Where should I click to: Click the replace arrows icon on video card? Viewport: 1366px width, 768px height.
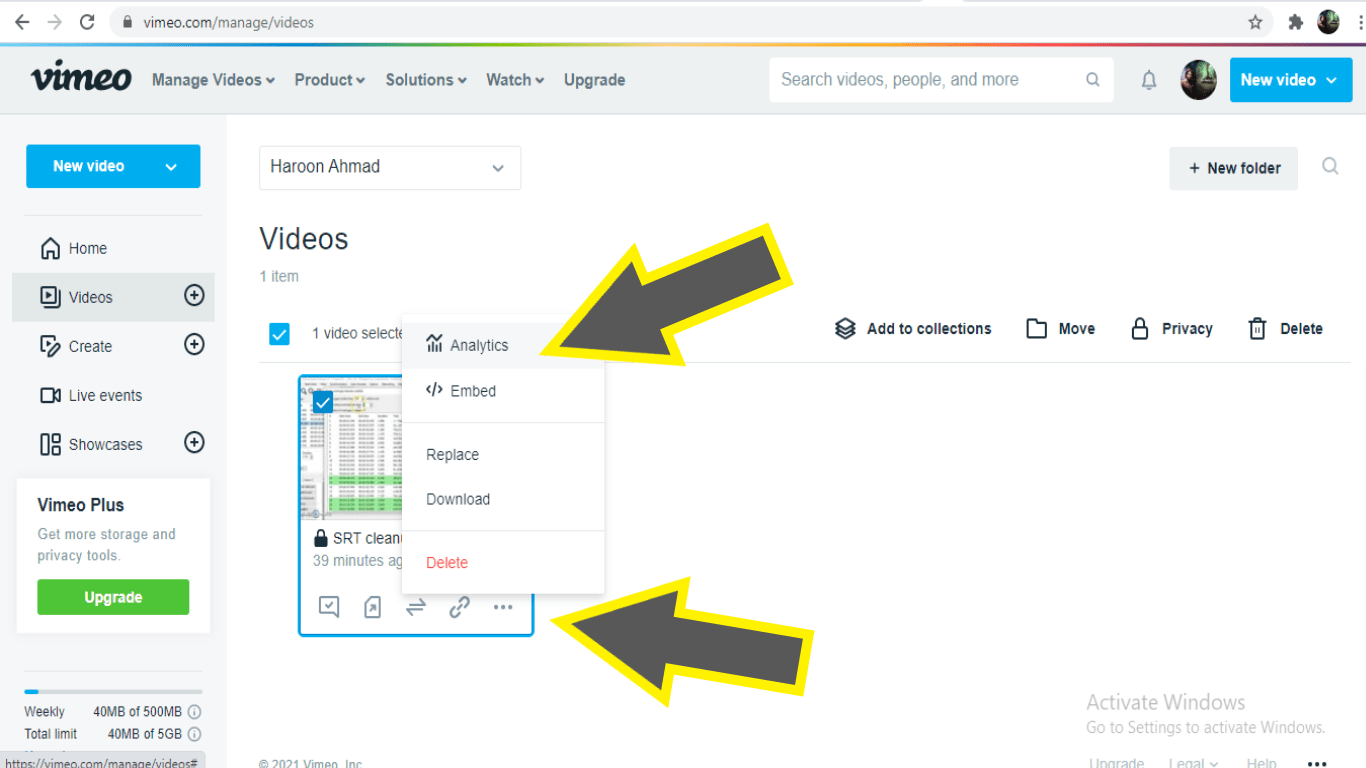pos(416,606)
